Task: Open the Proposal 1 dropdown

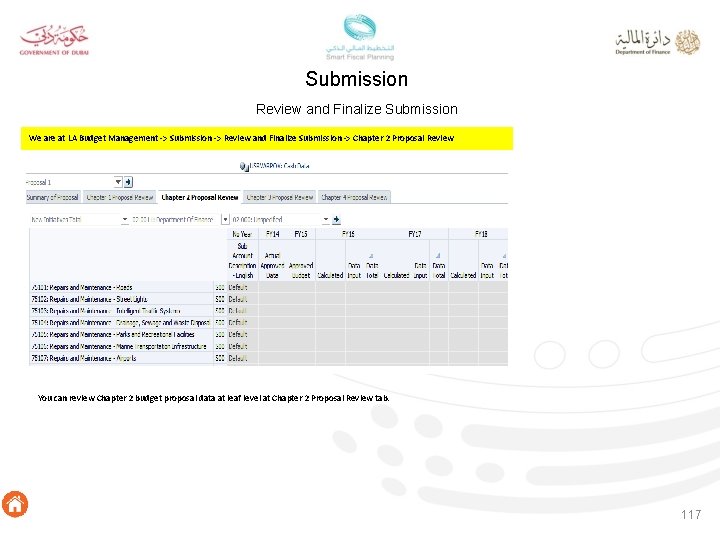Action: [118, 182]
